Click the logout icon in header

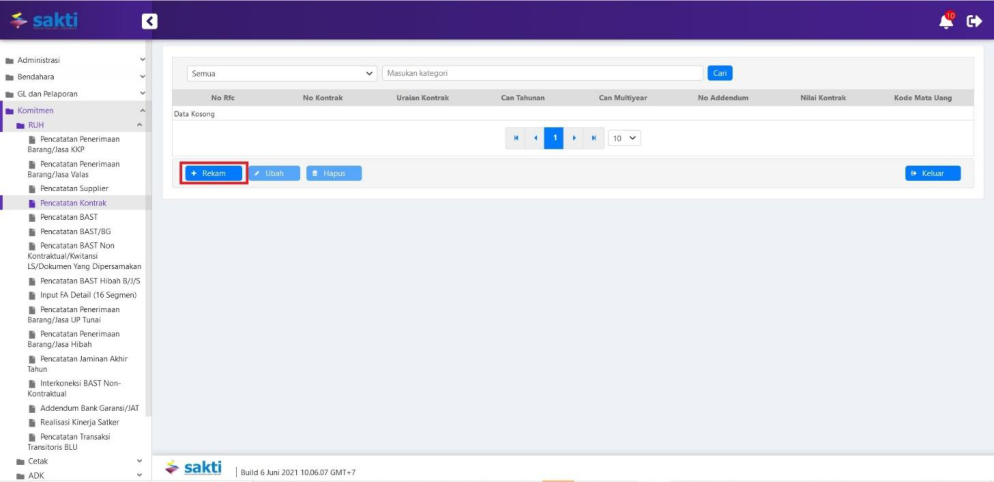[x=975, y=21]
